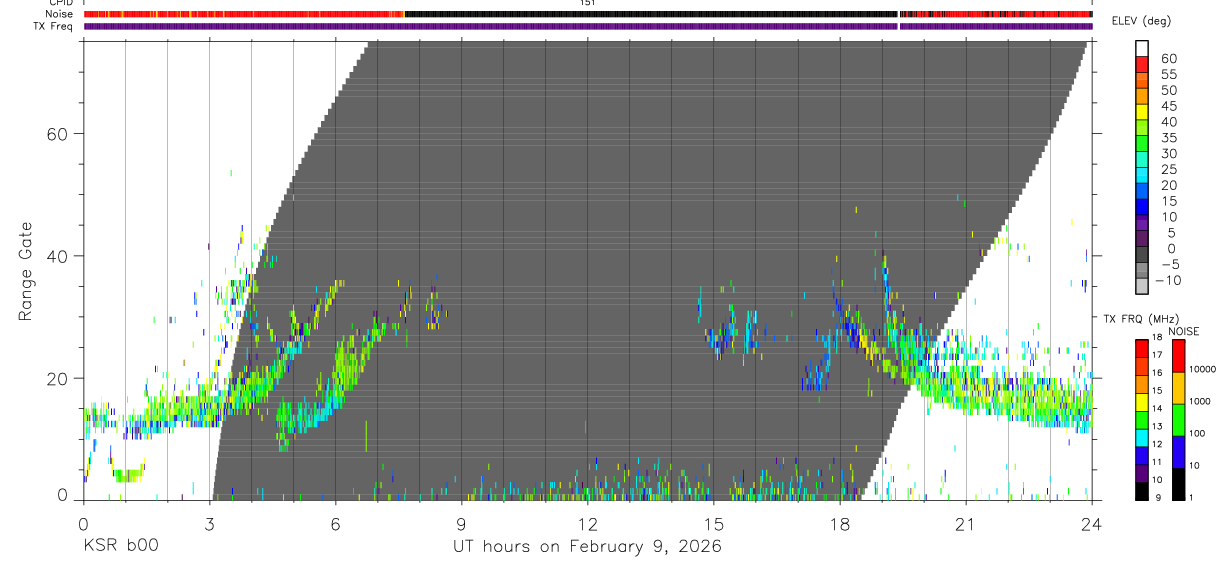Click the 12 hour tick on time axis
This screenshot has width=1228, height=567.
[588, 524]
